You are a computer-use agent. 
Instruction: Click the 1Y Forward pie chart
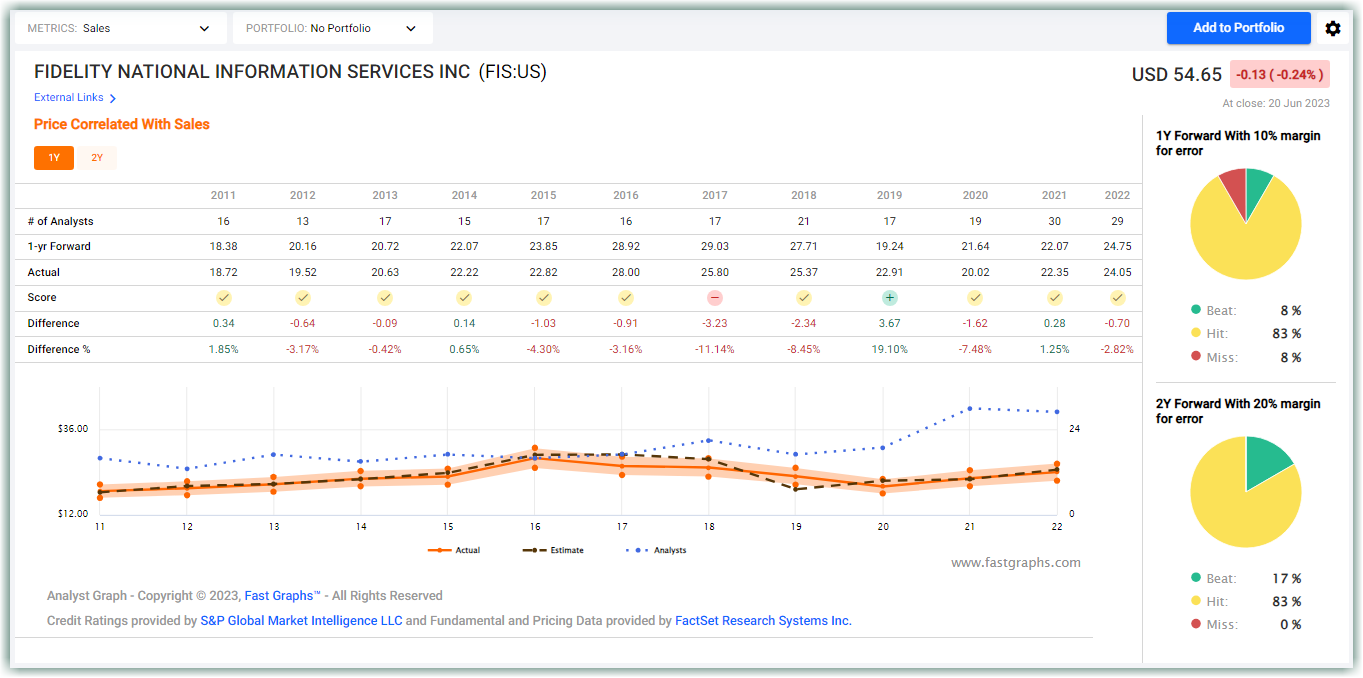tap(1245, 224)
